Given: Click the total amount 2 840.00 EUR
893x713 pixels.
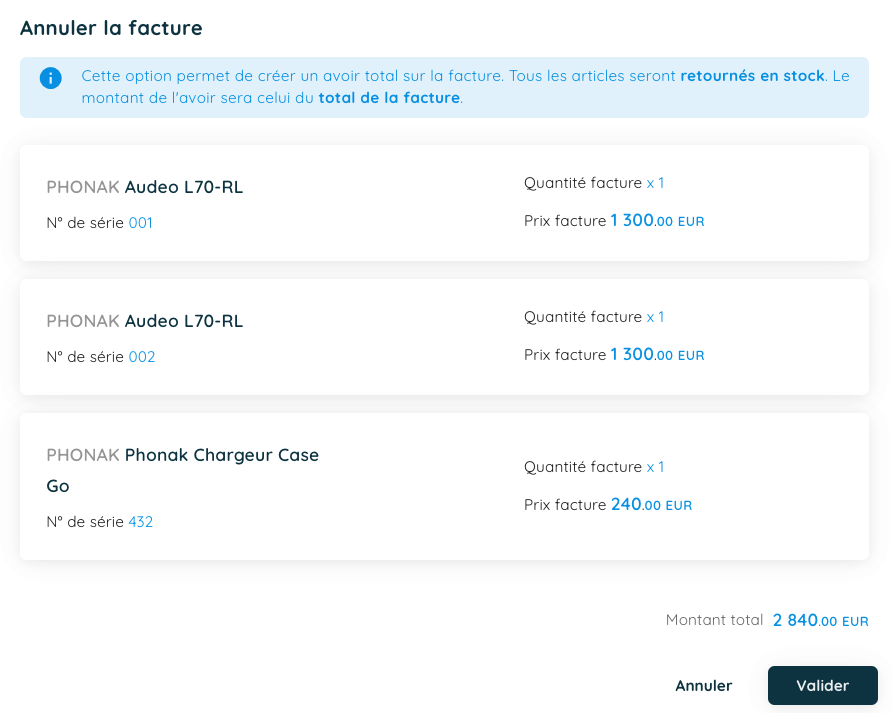Looking at the screenshot, I should click(x=820, y=621).
